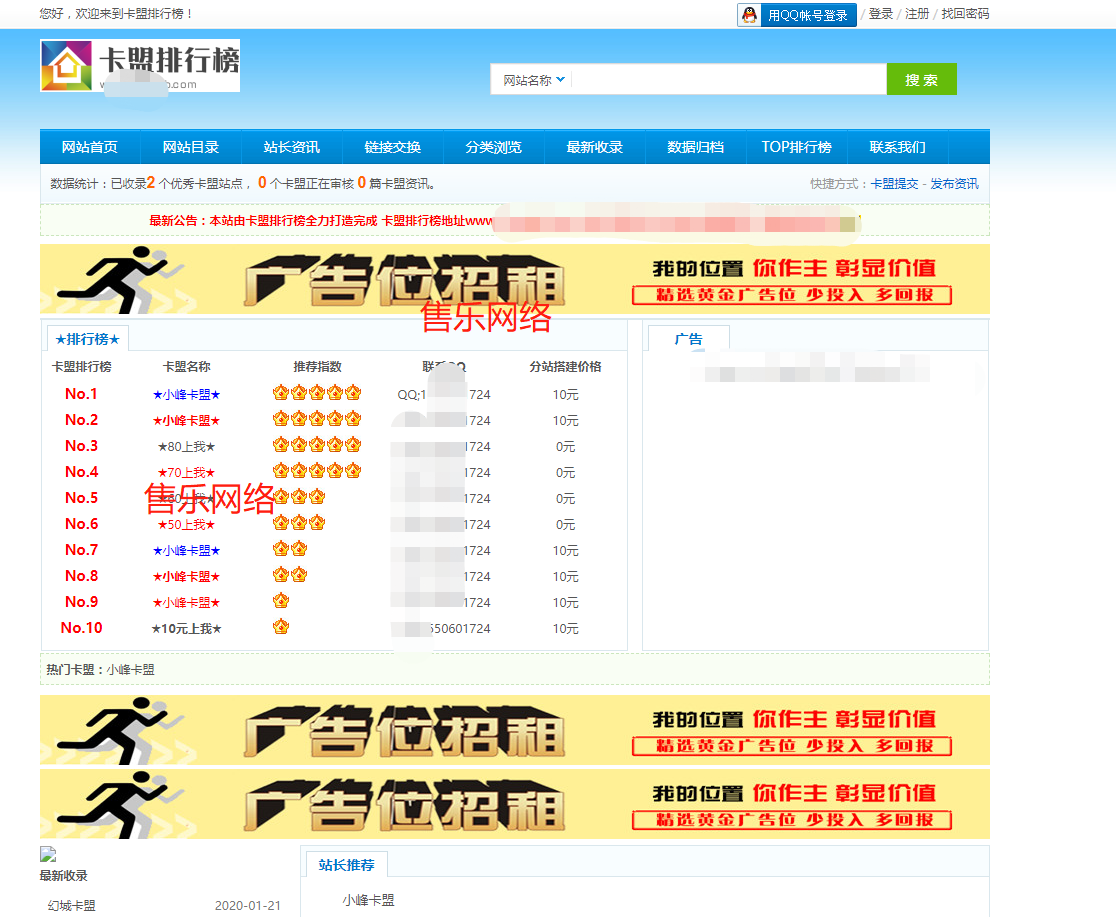
Task: Select the 站长推荐 tab
Action: click(347, 865)
